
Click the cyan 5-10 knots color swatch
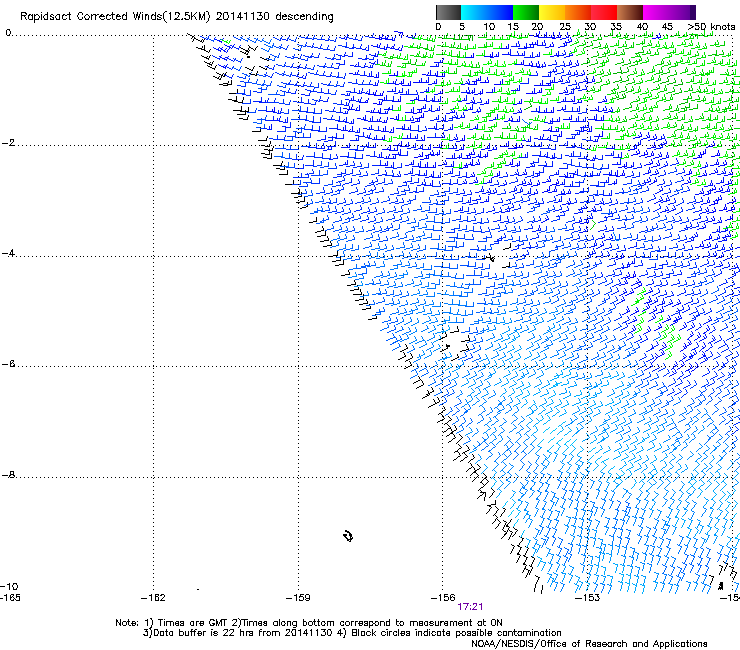click(474, 12)
